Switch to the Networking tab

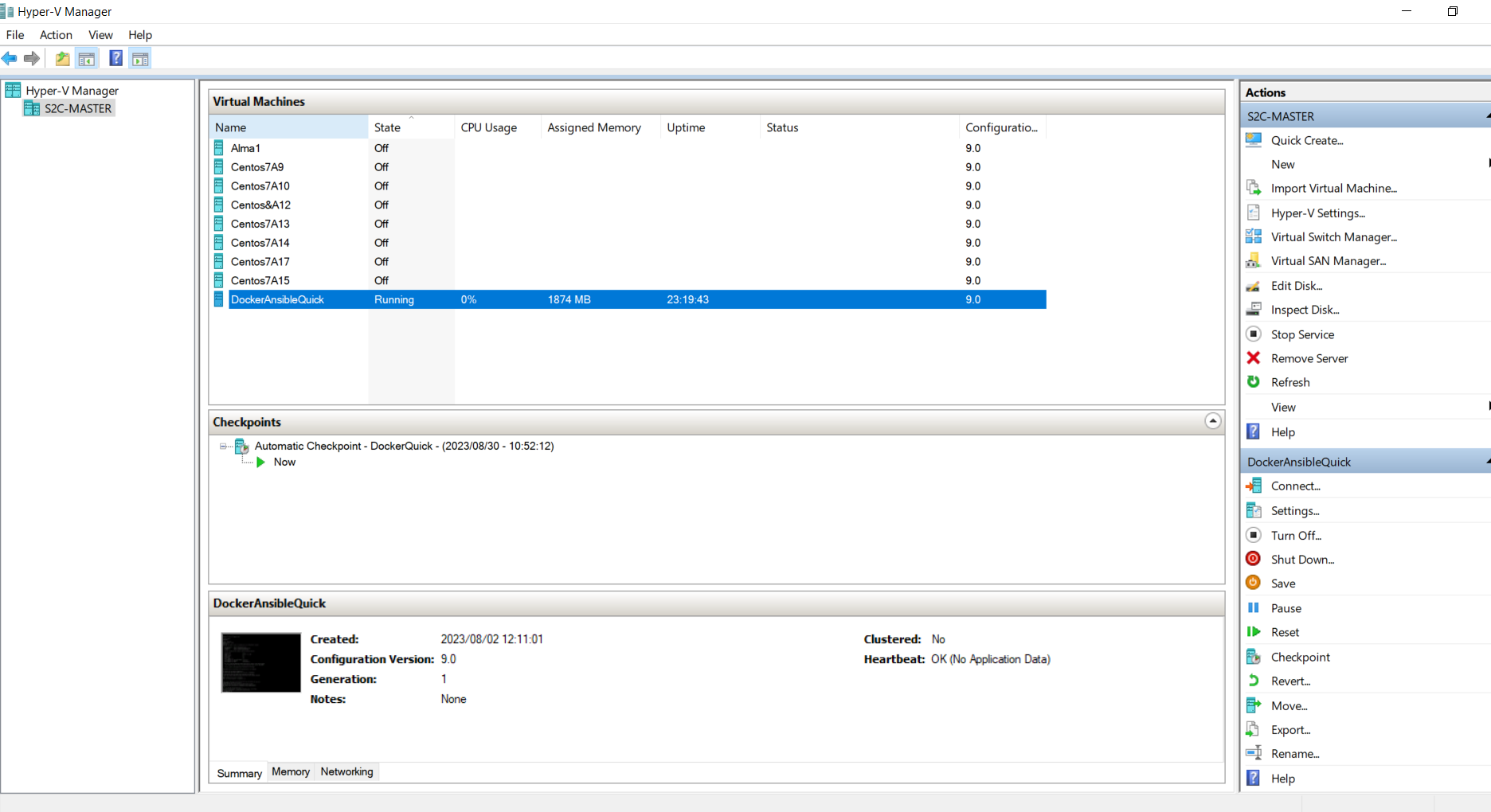(346, 772)
